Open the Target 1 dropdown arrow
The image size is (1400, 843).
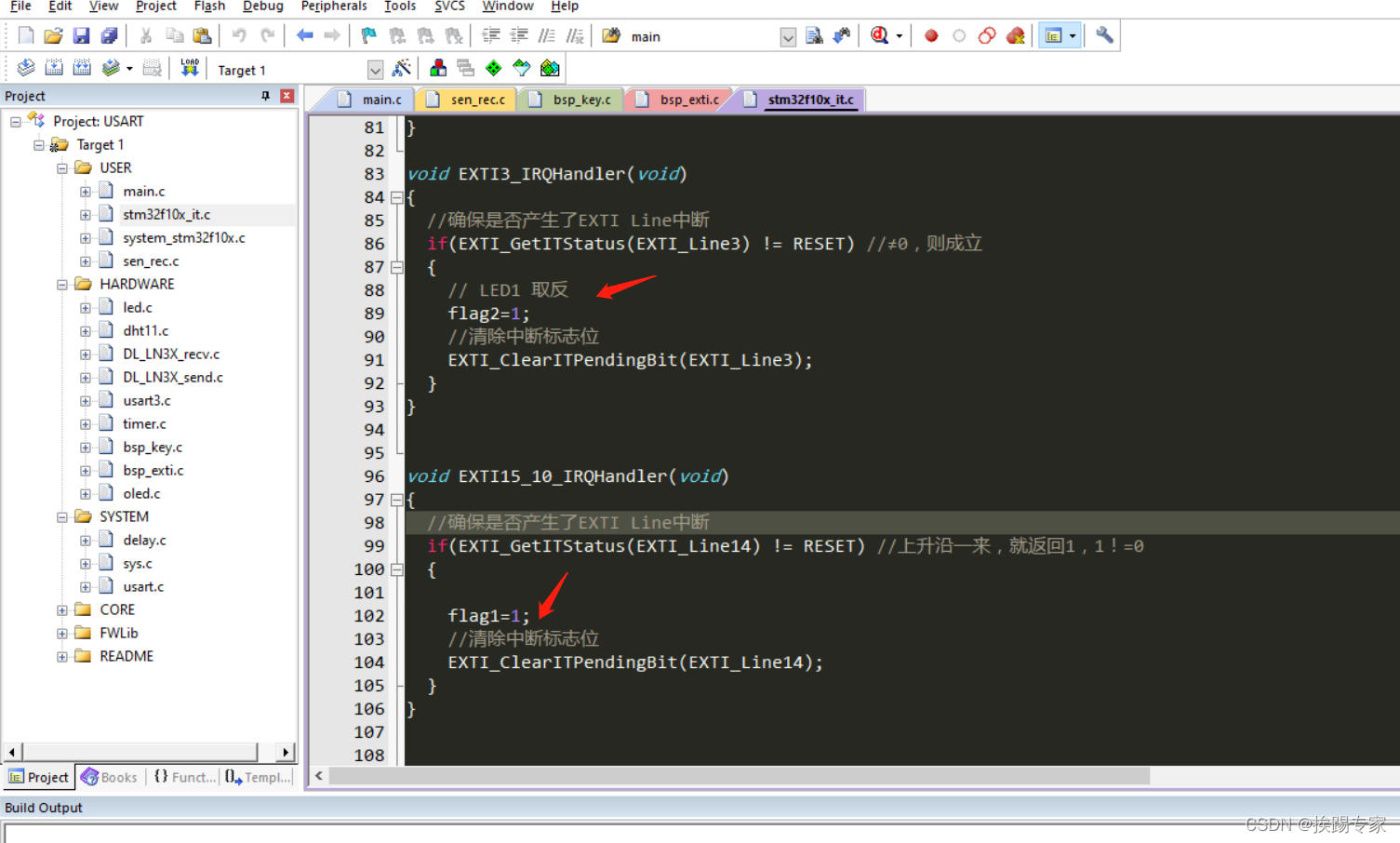coord(375,70)
